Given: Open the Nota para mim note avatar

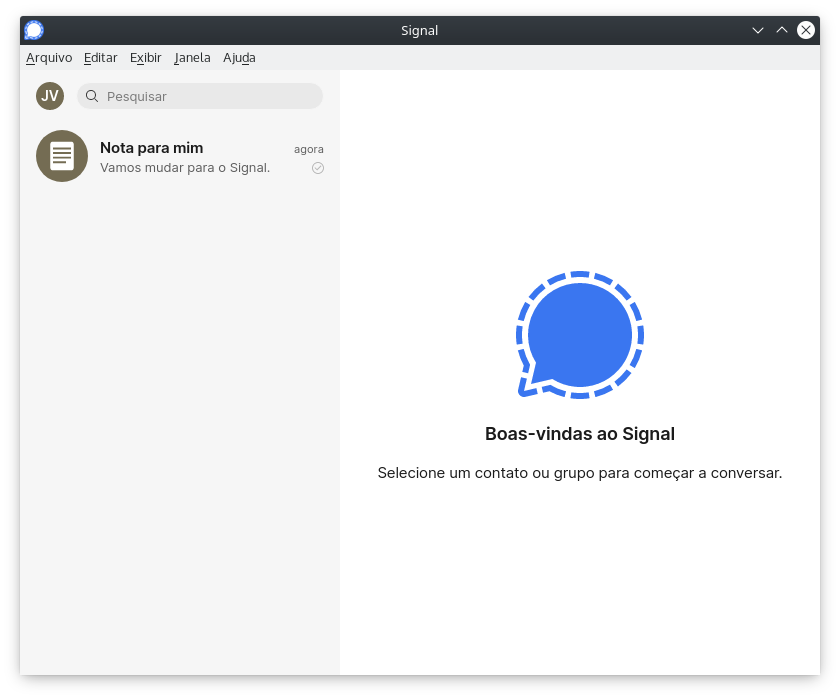Looking at the screenshot, I should (x=62, y=156).
